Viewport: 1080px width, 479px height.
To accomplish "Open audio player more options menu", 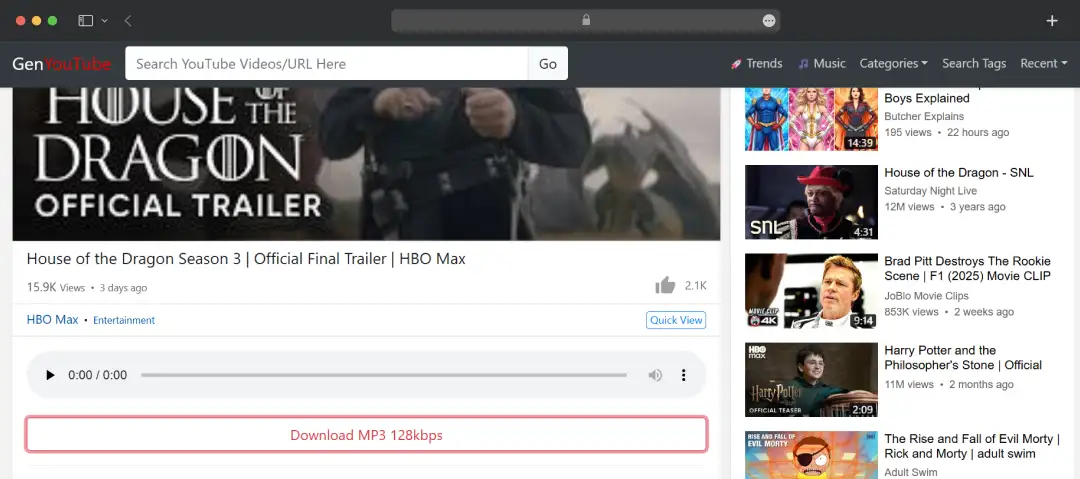I will tap(683, 375).
